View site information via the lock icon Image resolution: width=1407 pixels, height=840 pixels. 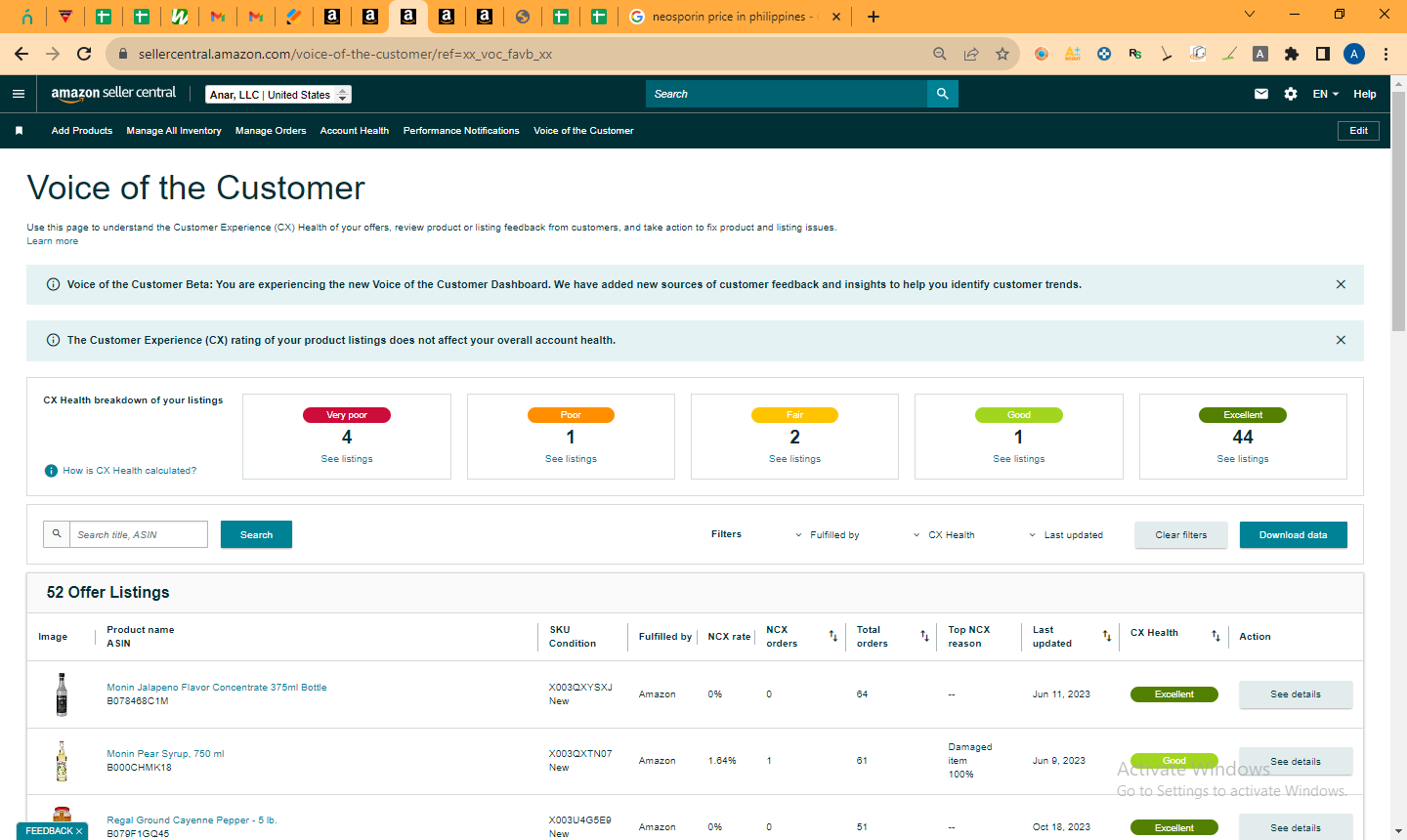coord(123,54)
